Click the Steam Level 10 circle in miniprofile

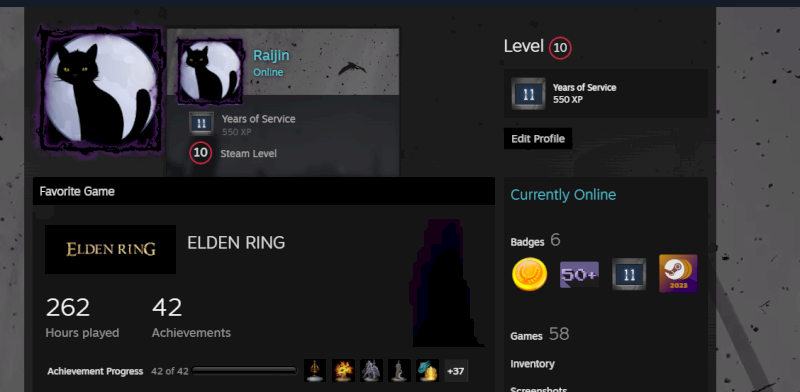tap(201, 153)
